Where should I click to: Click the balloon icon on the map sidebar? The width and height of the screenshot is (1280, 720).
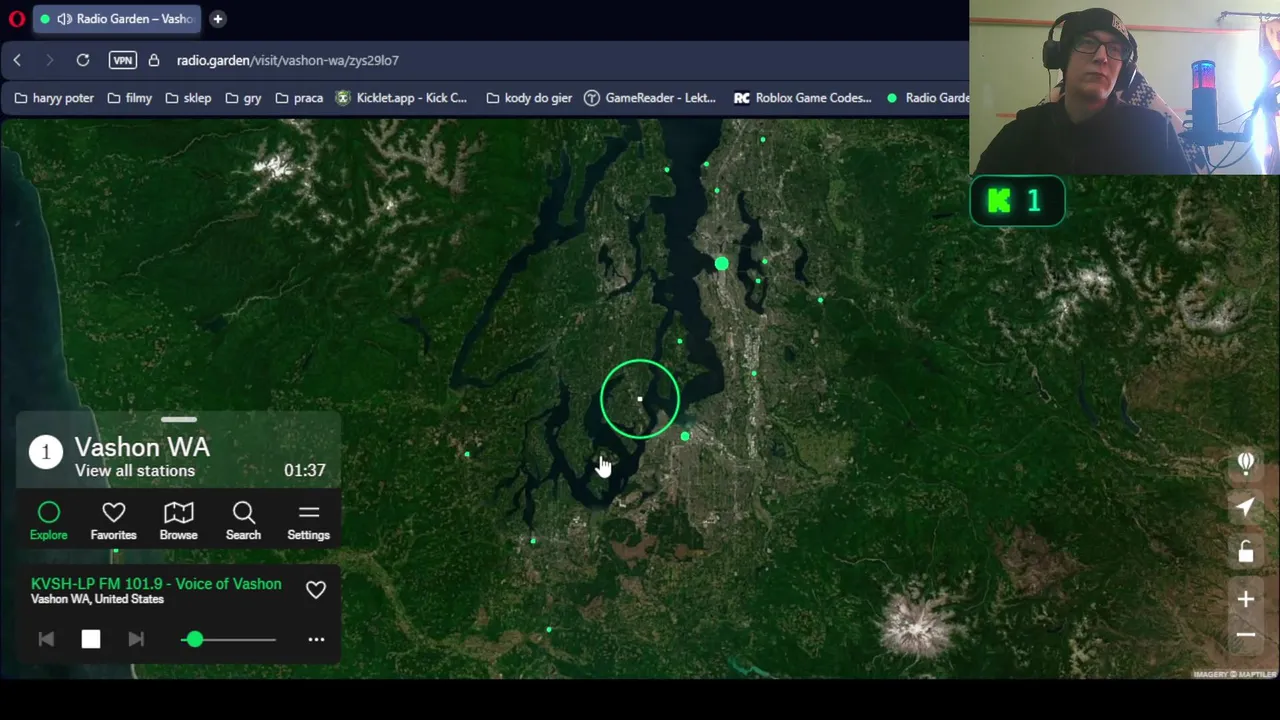[1245, 462]
